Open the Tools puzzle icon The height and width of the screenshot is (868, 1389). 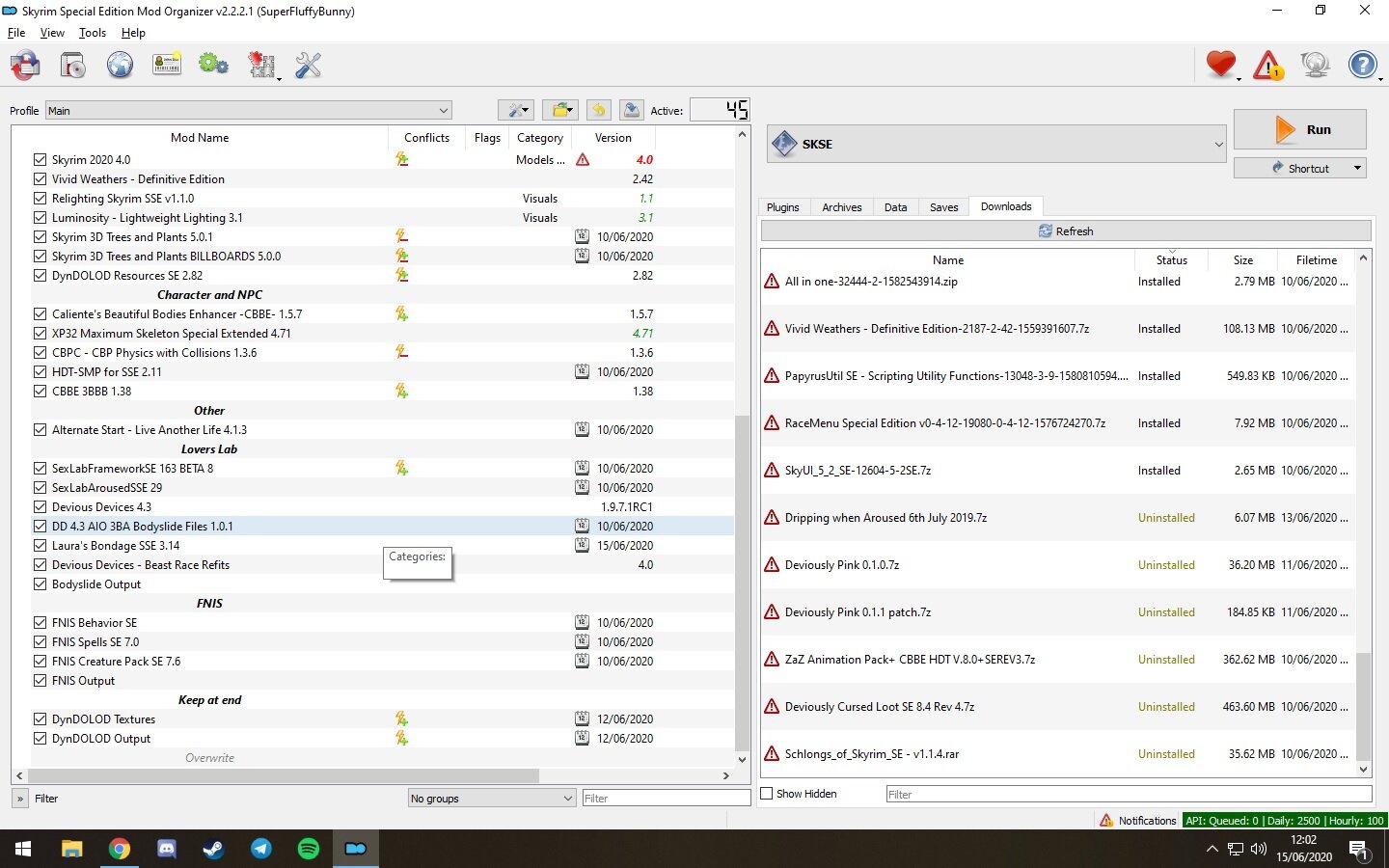point(261,66)
